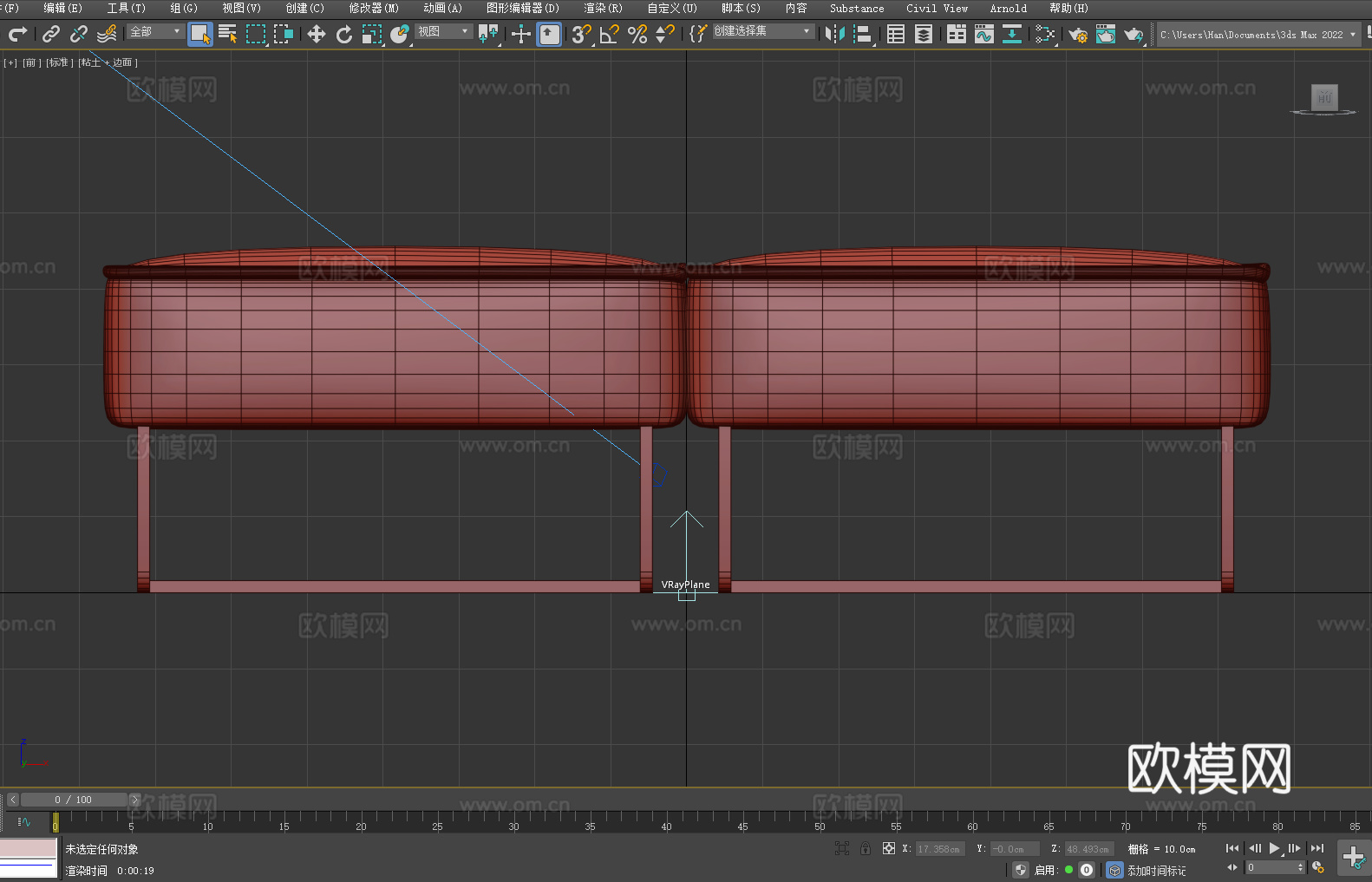Open the Scene Explorer toggle icon
The width and height of the screenshot is (1372, 882).
click(x=896, y=34)
